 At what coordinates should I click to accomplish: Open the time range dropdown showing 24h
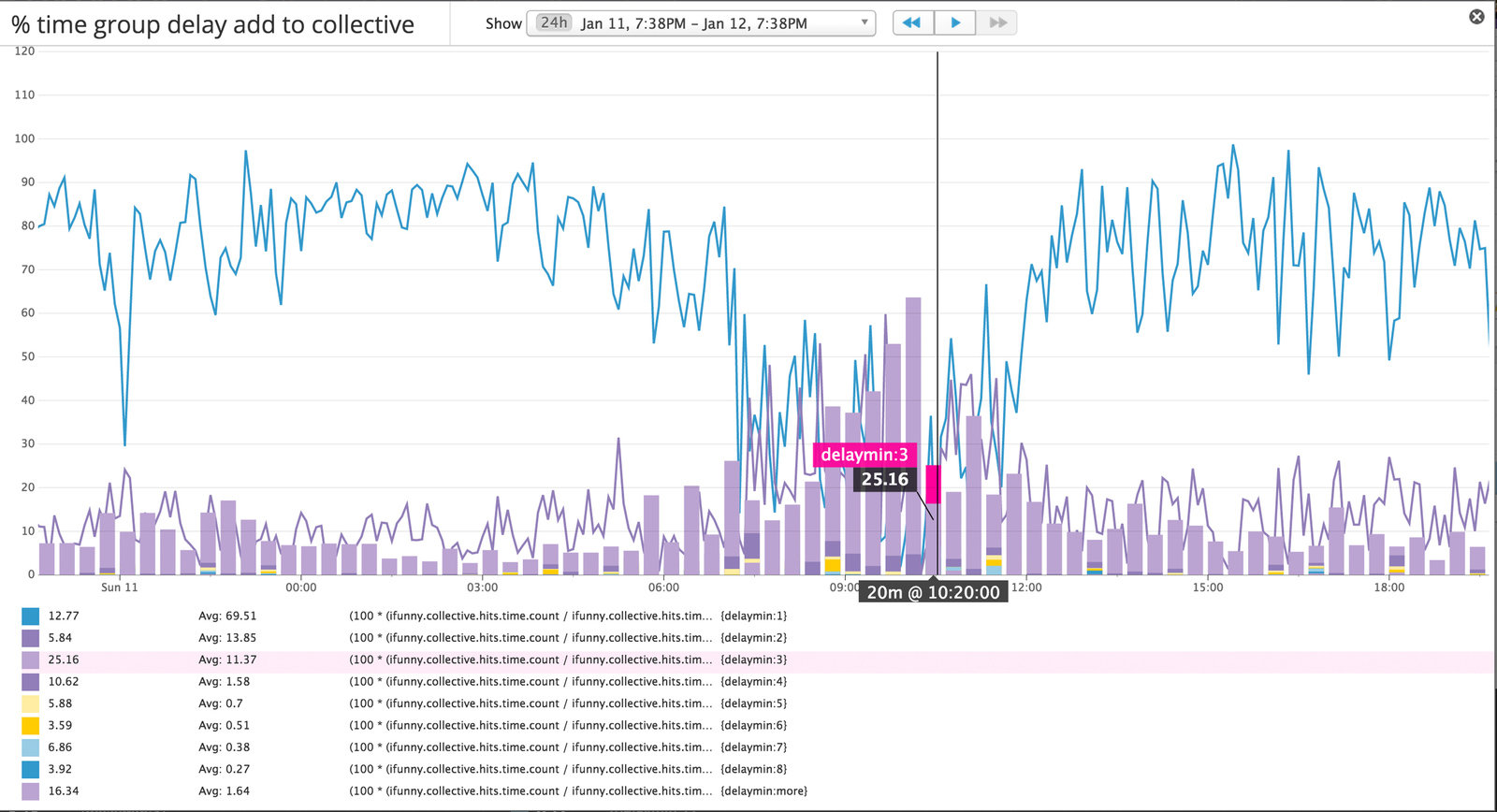pyautogui.click(x=701, y=22)
